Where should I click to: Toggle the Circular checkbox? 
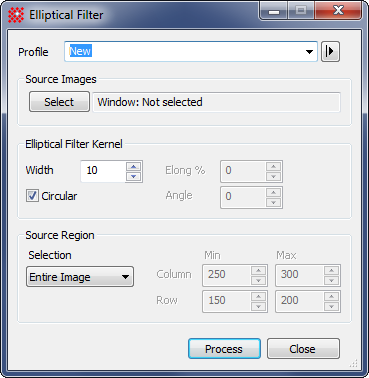click(x=32, y=196)
